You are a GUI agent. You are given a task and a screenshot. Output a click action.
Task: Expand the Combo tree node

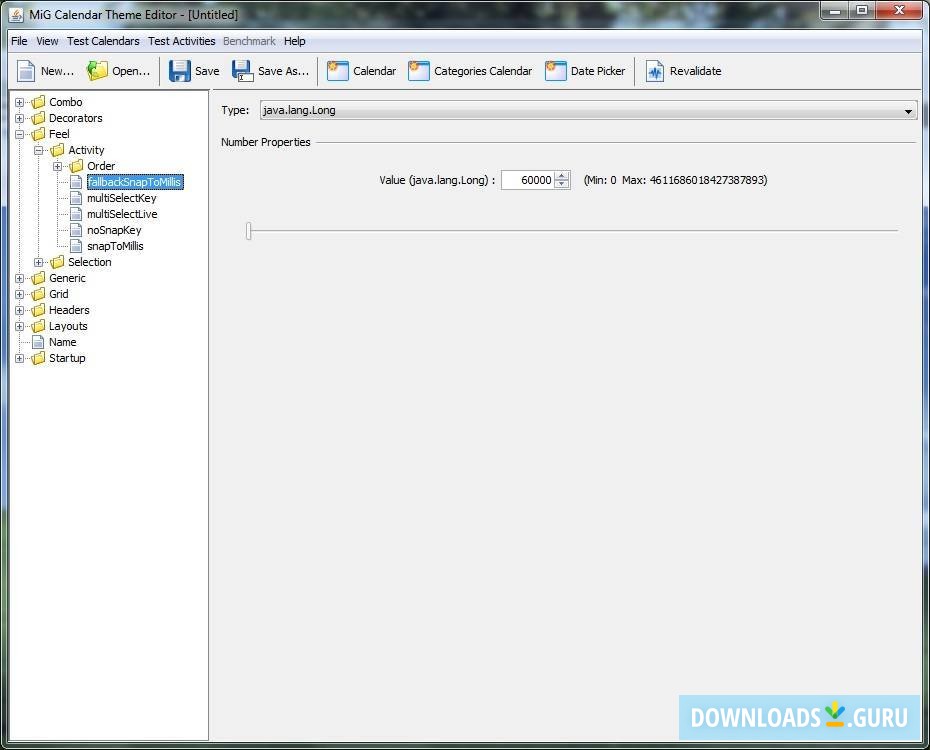20,102
